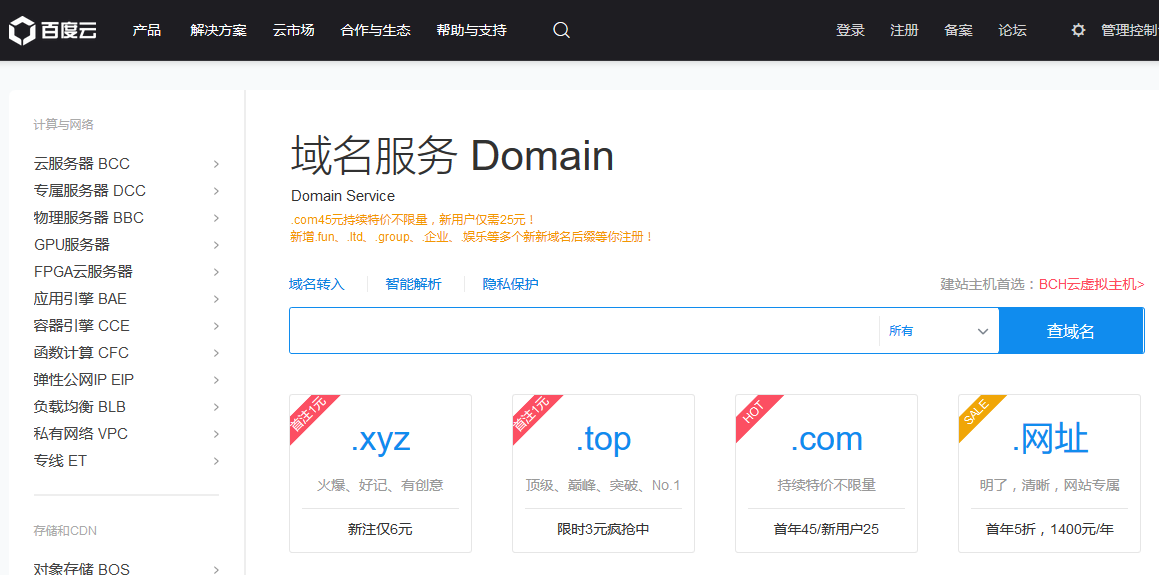This screenshot has width=1159, height=575.
Task: Expand chevron for 负载均衡 BLB
Action: pos(216,406)
